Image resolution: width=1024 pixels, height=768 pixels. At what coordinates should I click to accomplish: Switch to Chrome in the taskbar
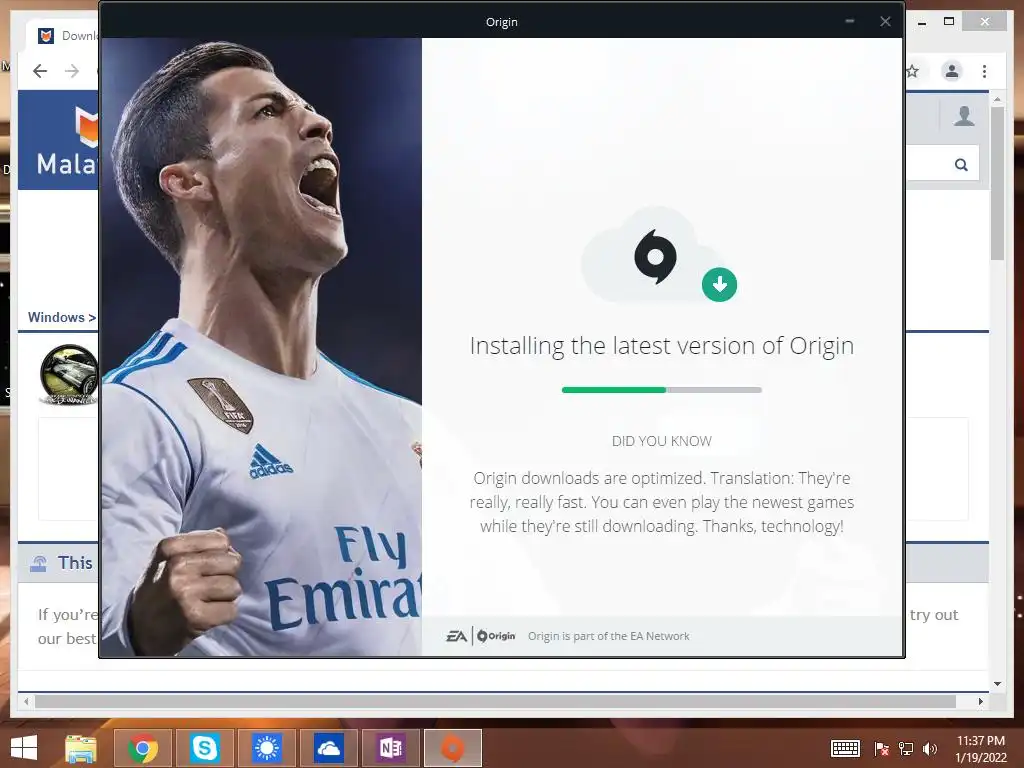click(x=142, y=748)
